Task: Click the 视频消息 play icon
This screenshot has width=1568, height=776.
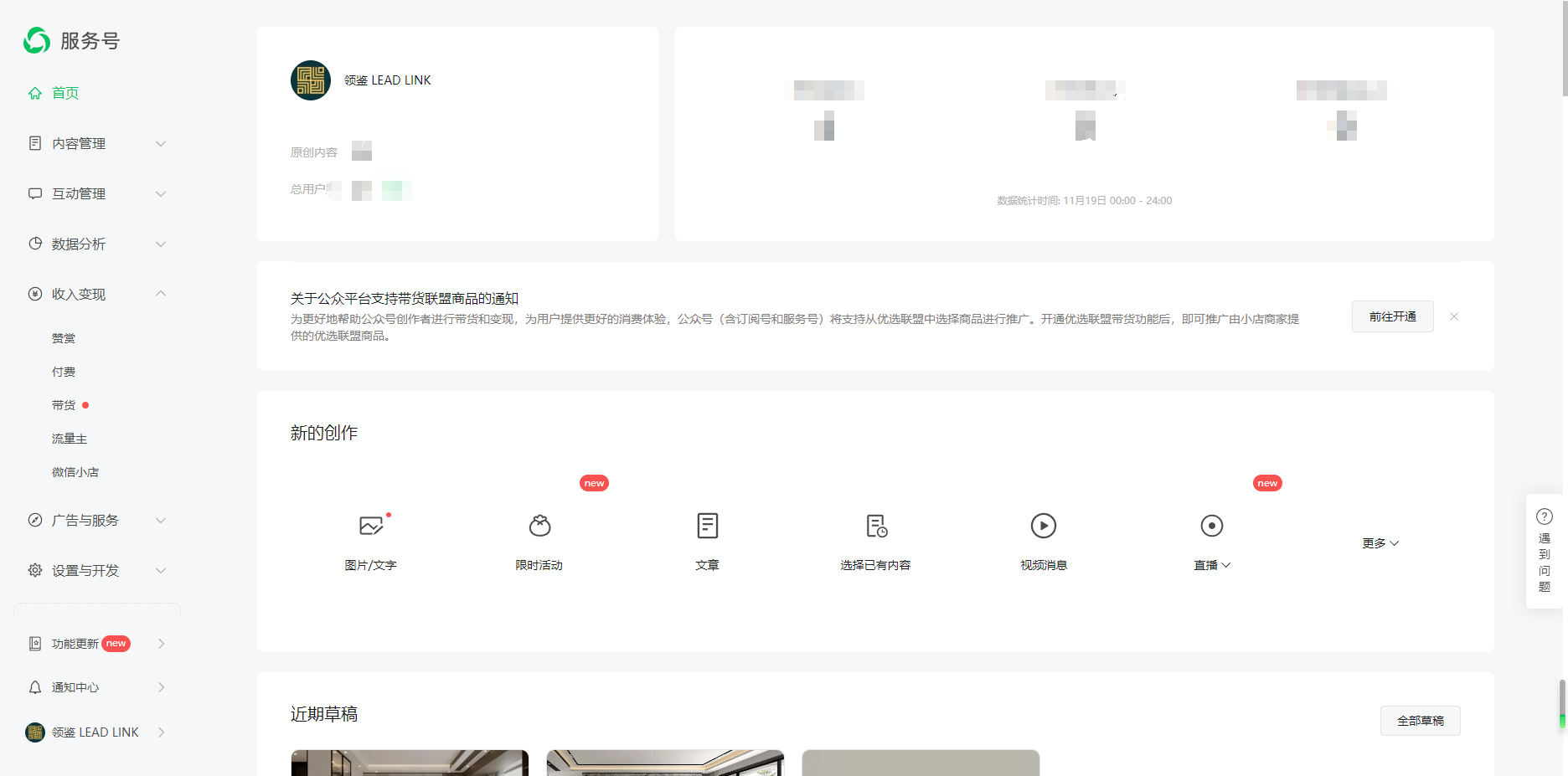Action: pos(1044,526)
